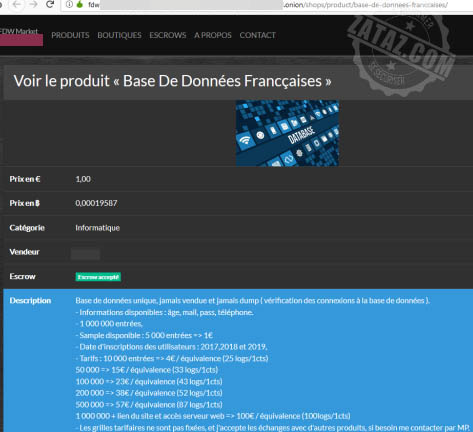Open the A PROPOS menu
Screen dimensions: 473x432
tap(213, 35)
